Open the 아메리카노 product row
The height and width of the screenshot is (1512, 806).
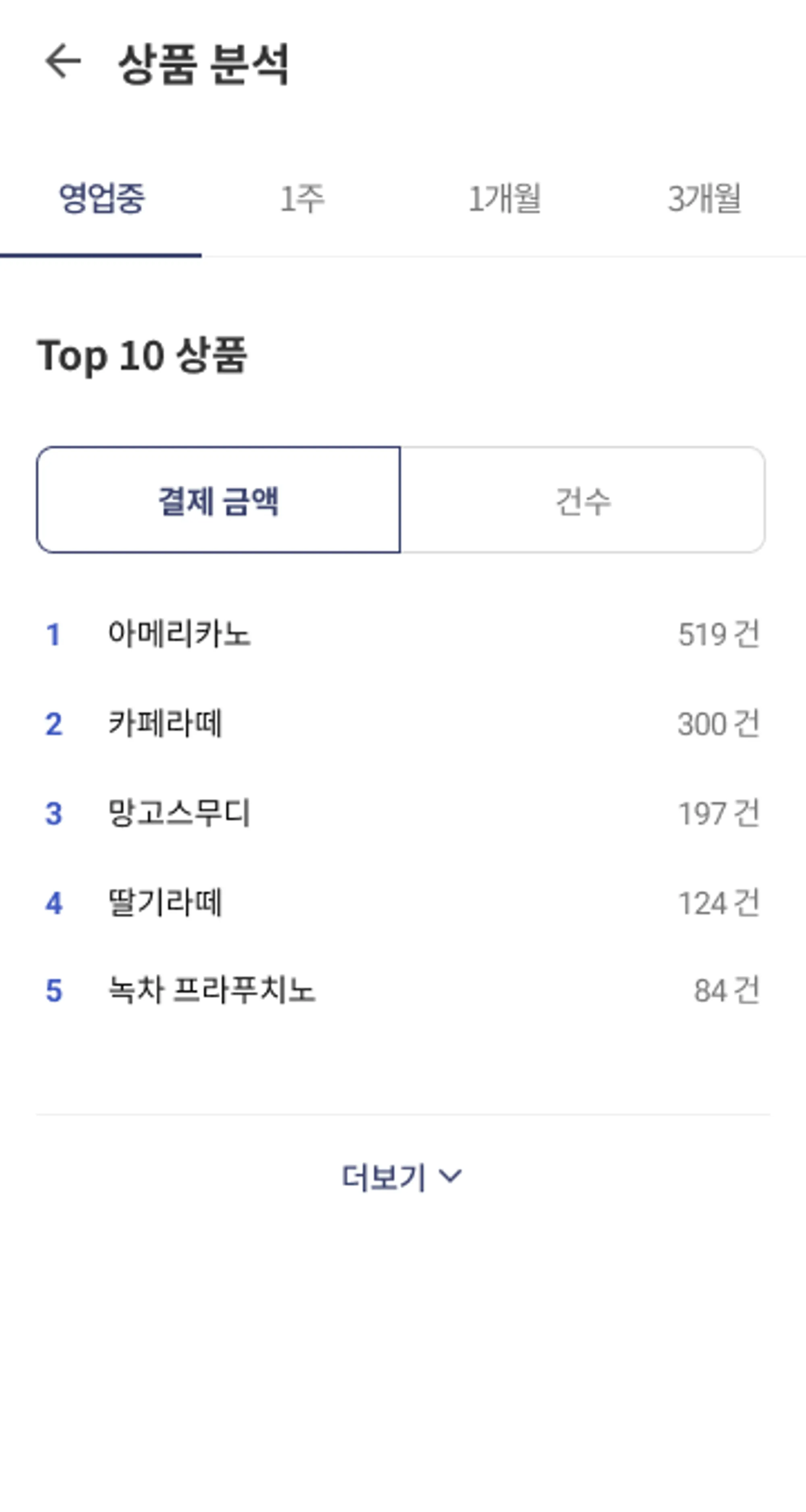[179, 634]
